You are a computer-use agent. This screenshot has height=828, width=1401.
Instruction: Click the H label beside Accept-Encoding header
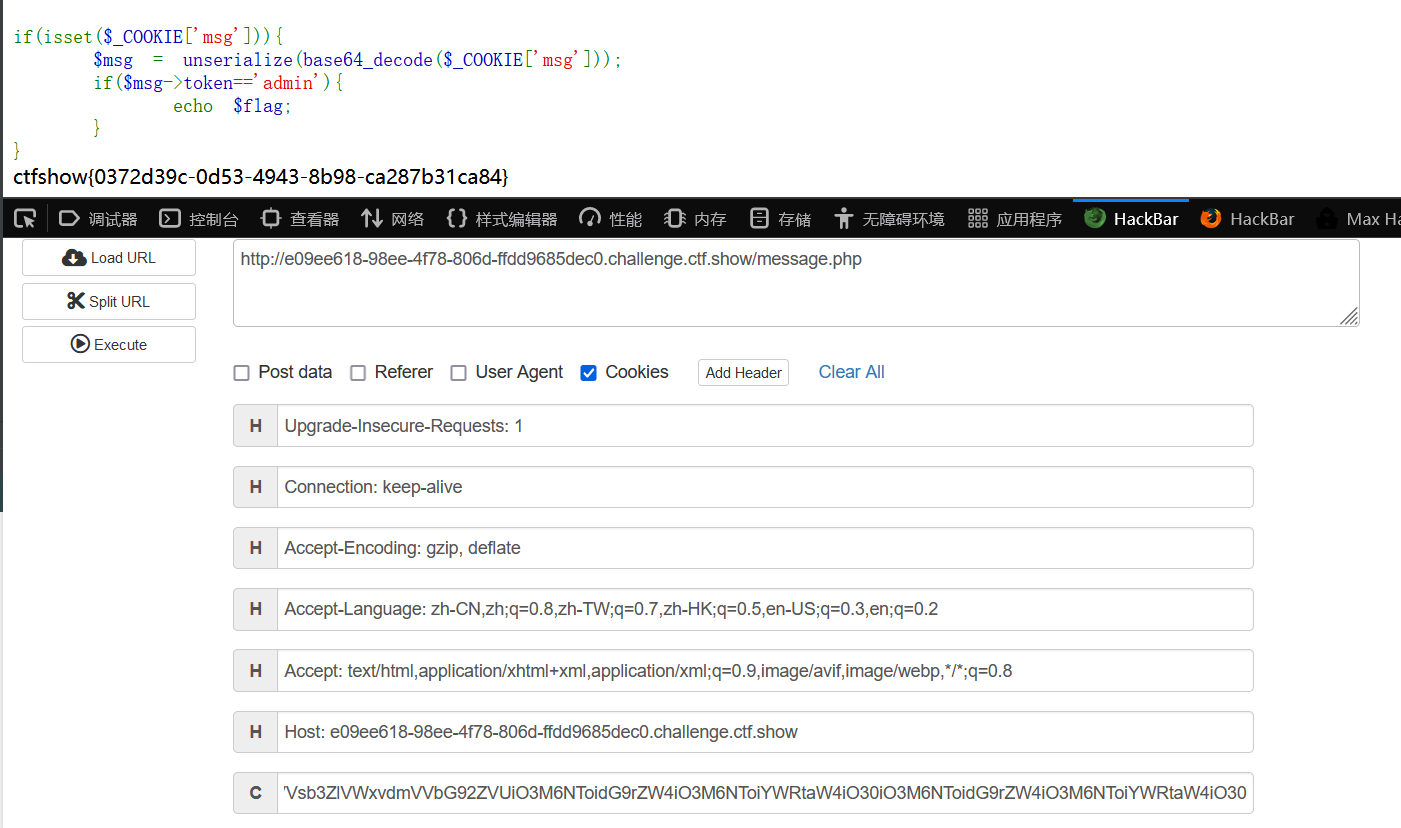click(256, 548)
